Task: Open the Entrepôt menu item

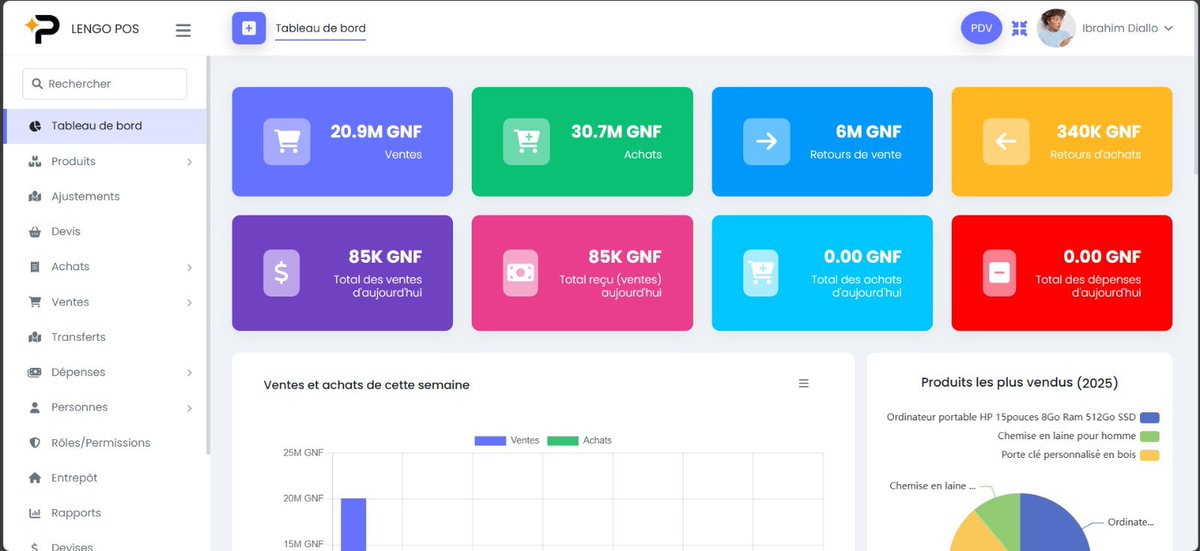Action: point(105,478)
